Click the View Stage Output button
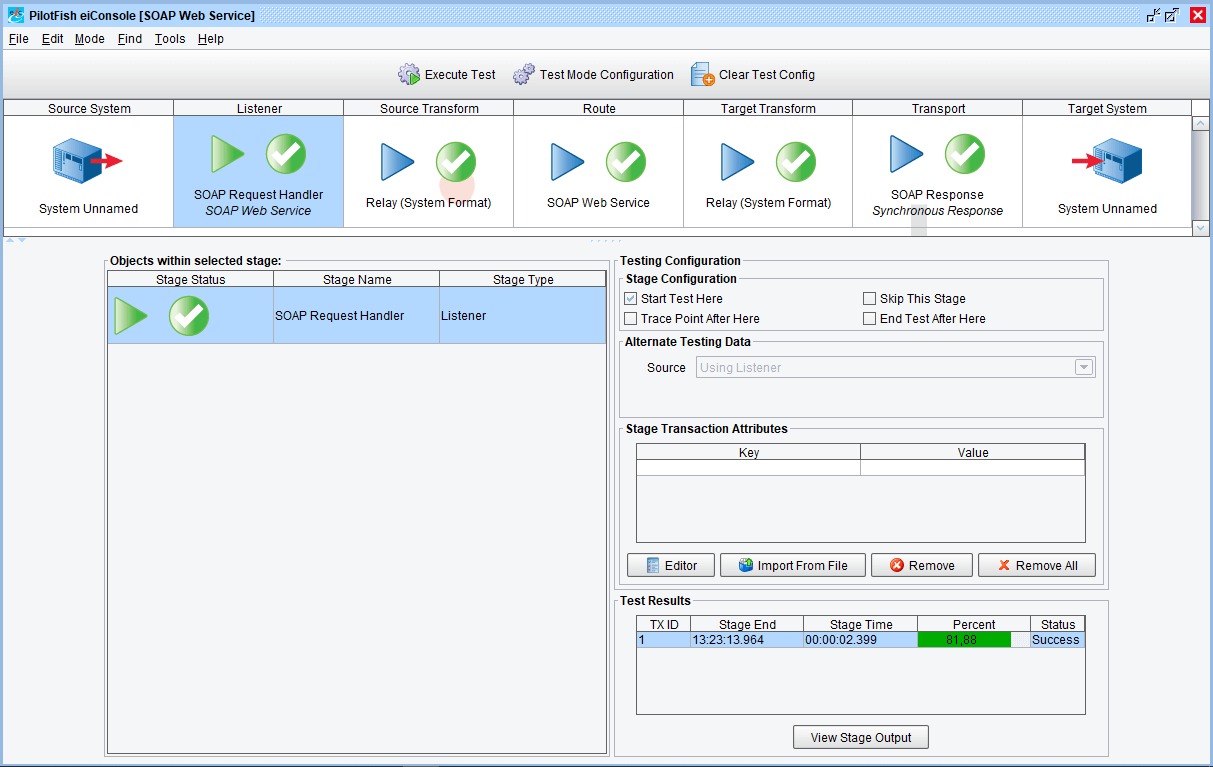The height and width of the screenshot is (767, 1213). [860, 738]
